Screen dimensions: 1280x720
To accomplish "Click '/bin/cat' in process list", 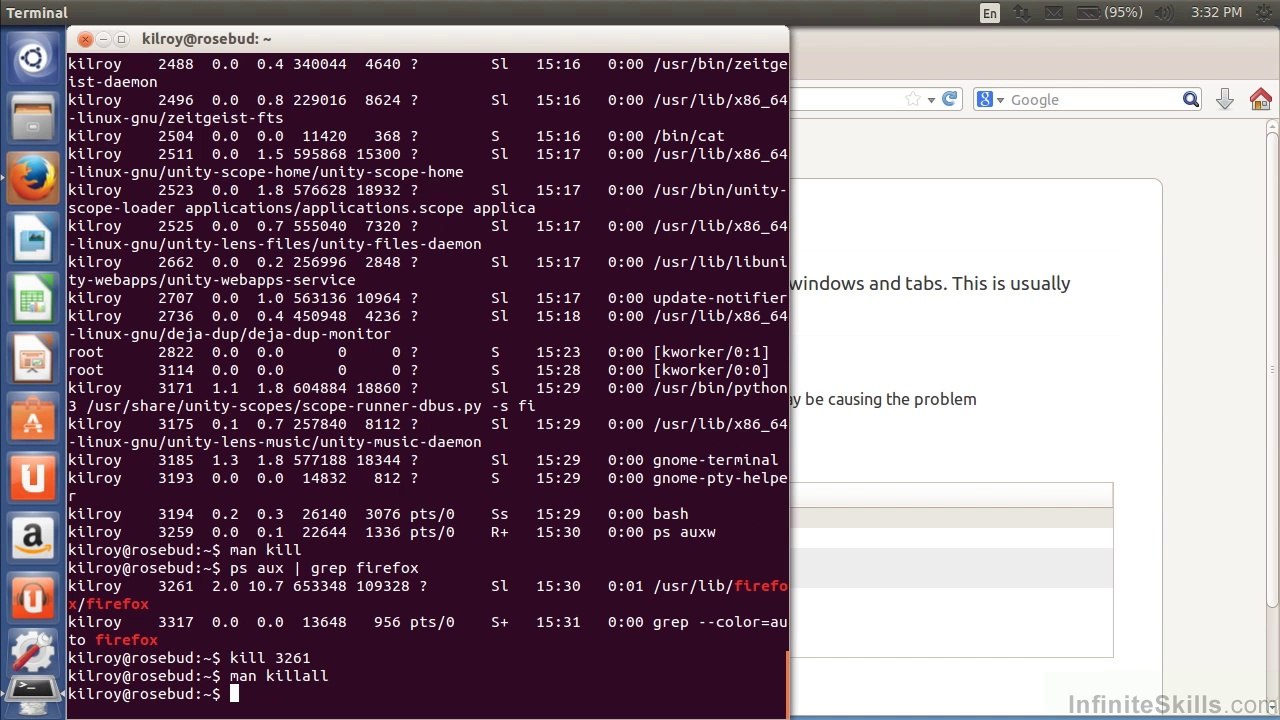I will click(x=689, y=136).
